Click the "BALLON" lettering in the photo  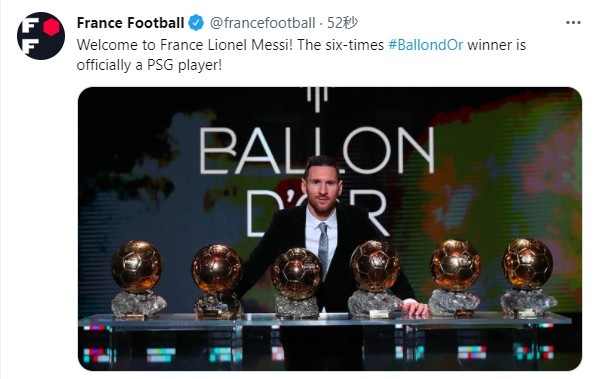tap(317, 150)
